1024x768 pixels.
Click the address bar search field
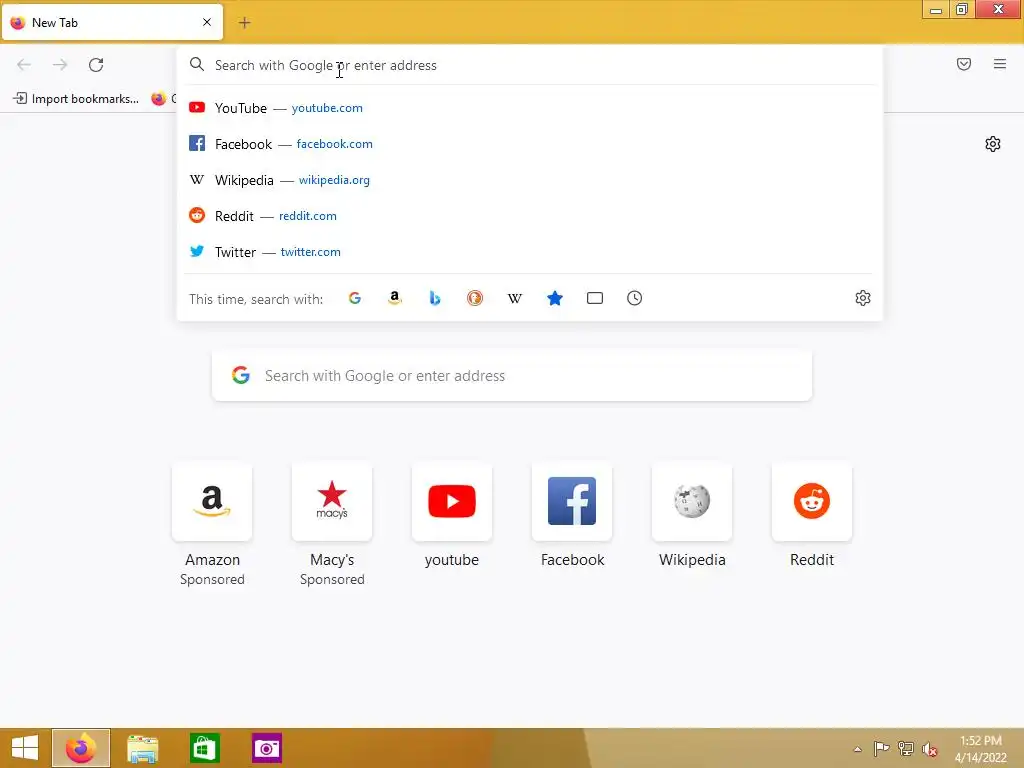tap(530, 65)
